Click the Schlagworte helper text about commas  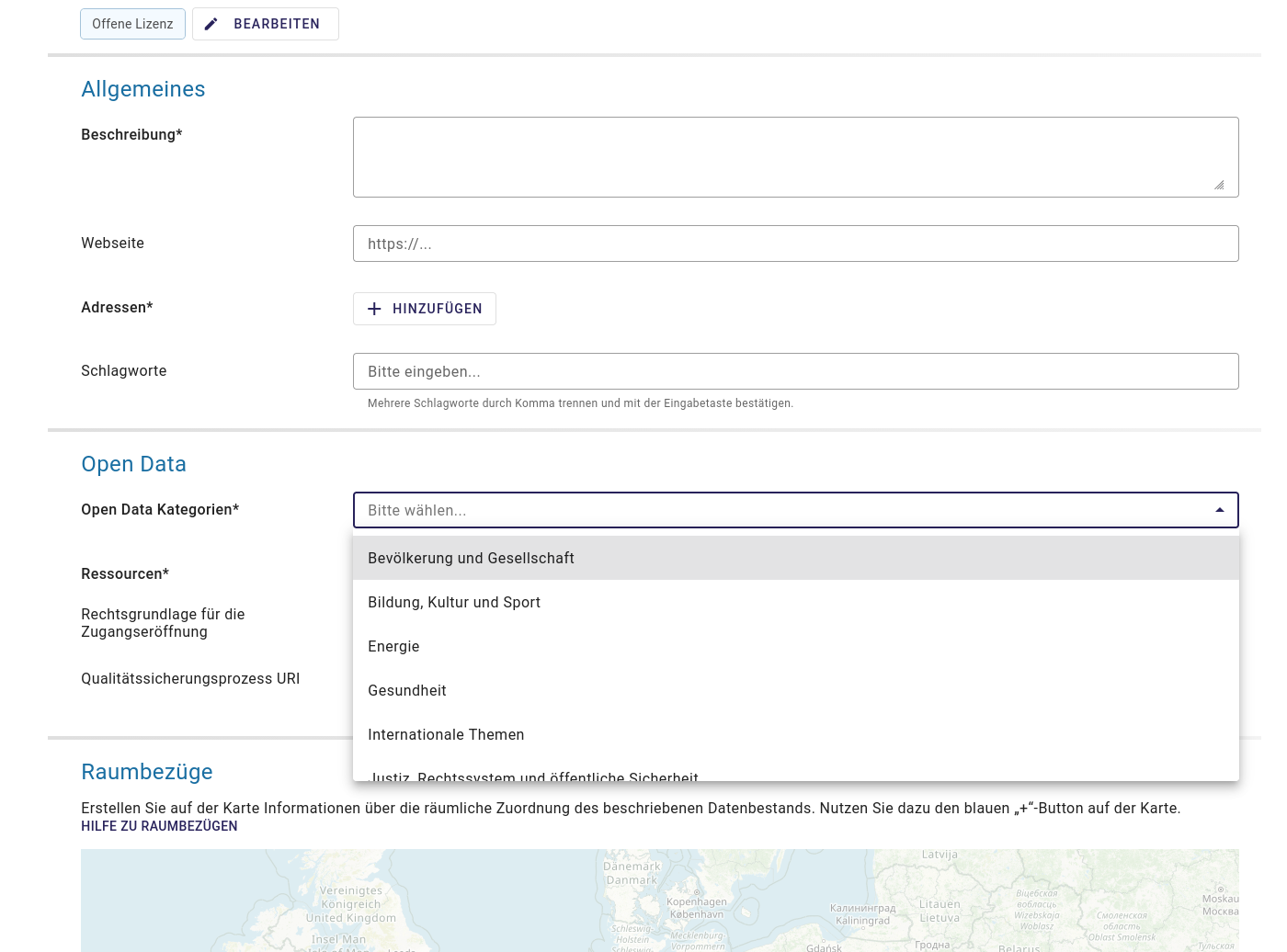580,403
